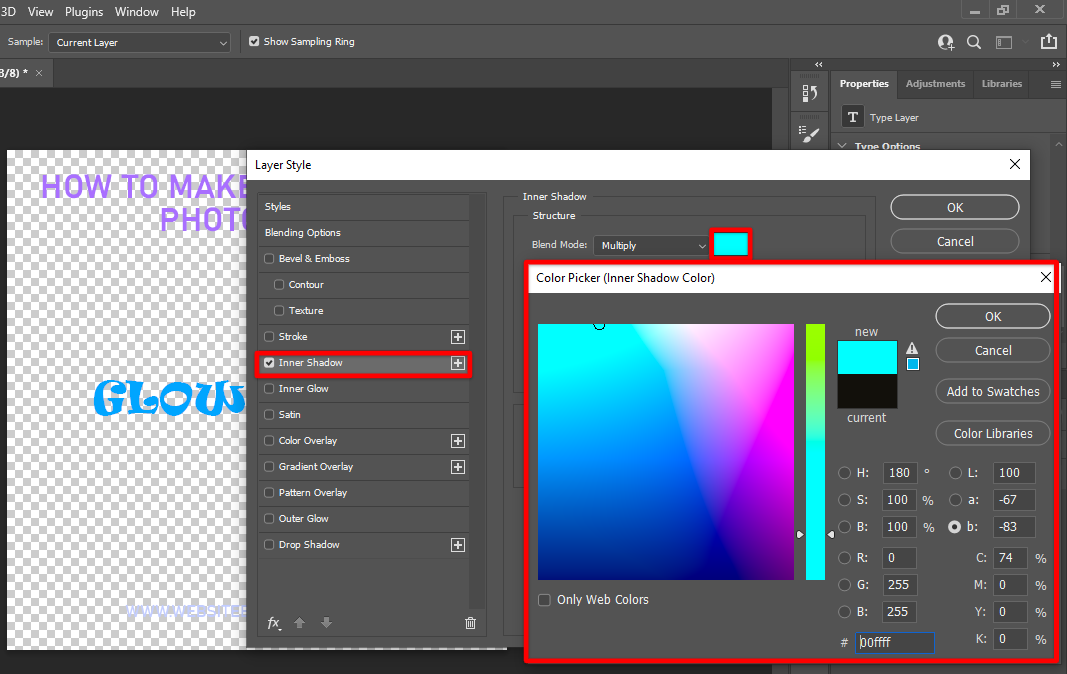Open the Brush Settings panel icon
The image size is (1067, 674).
[x=810, y=134]
